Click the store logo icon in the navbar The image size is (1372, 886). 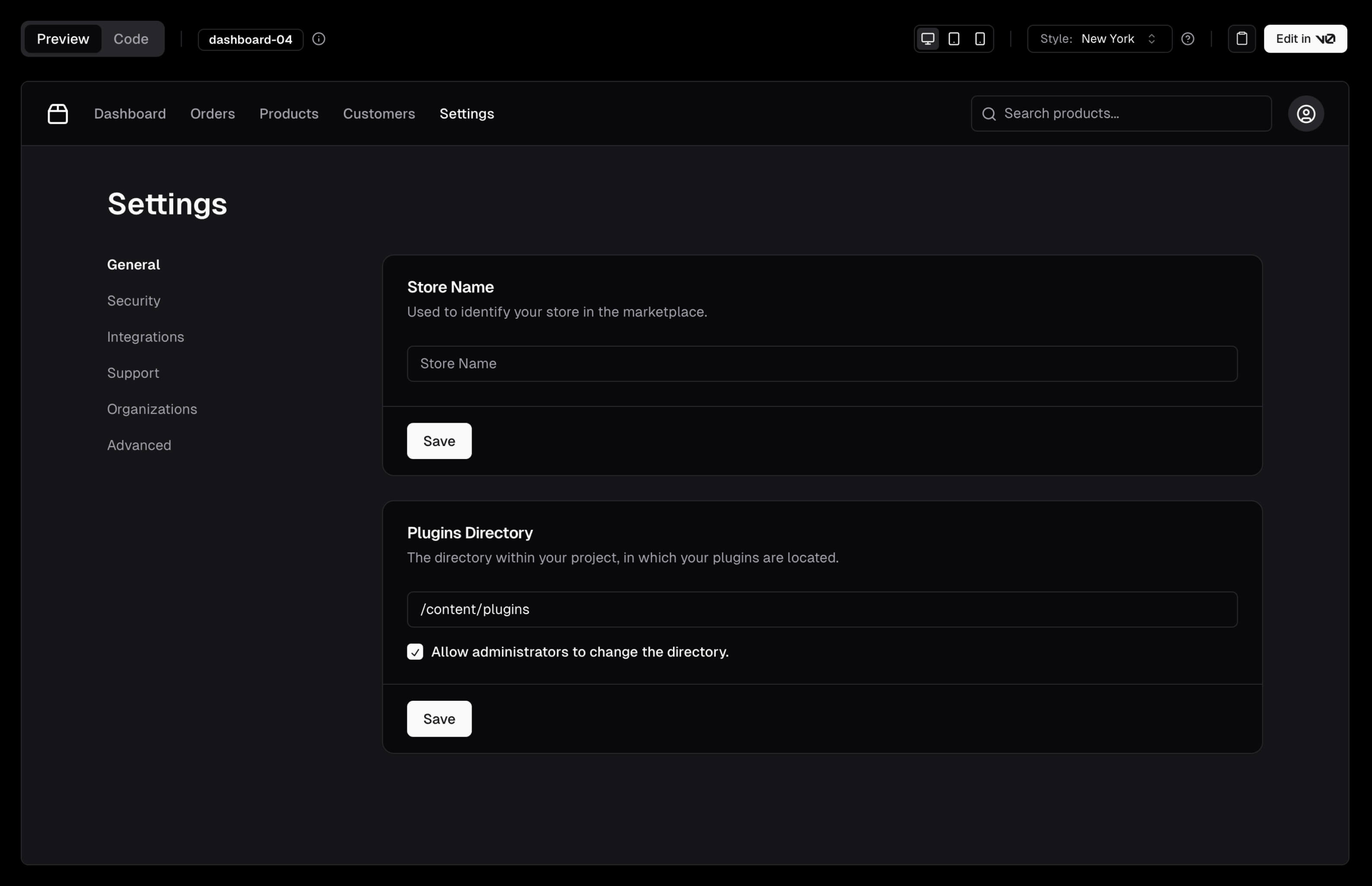[57, 113]
